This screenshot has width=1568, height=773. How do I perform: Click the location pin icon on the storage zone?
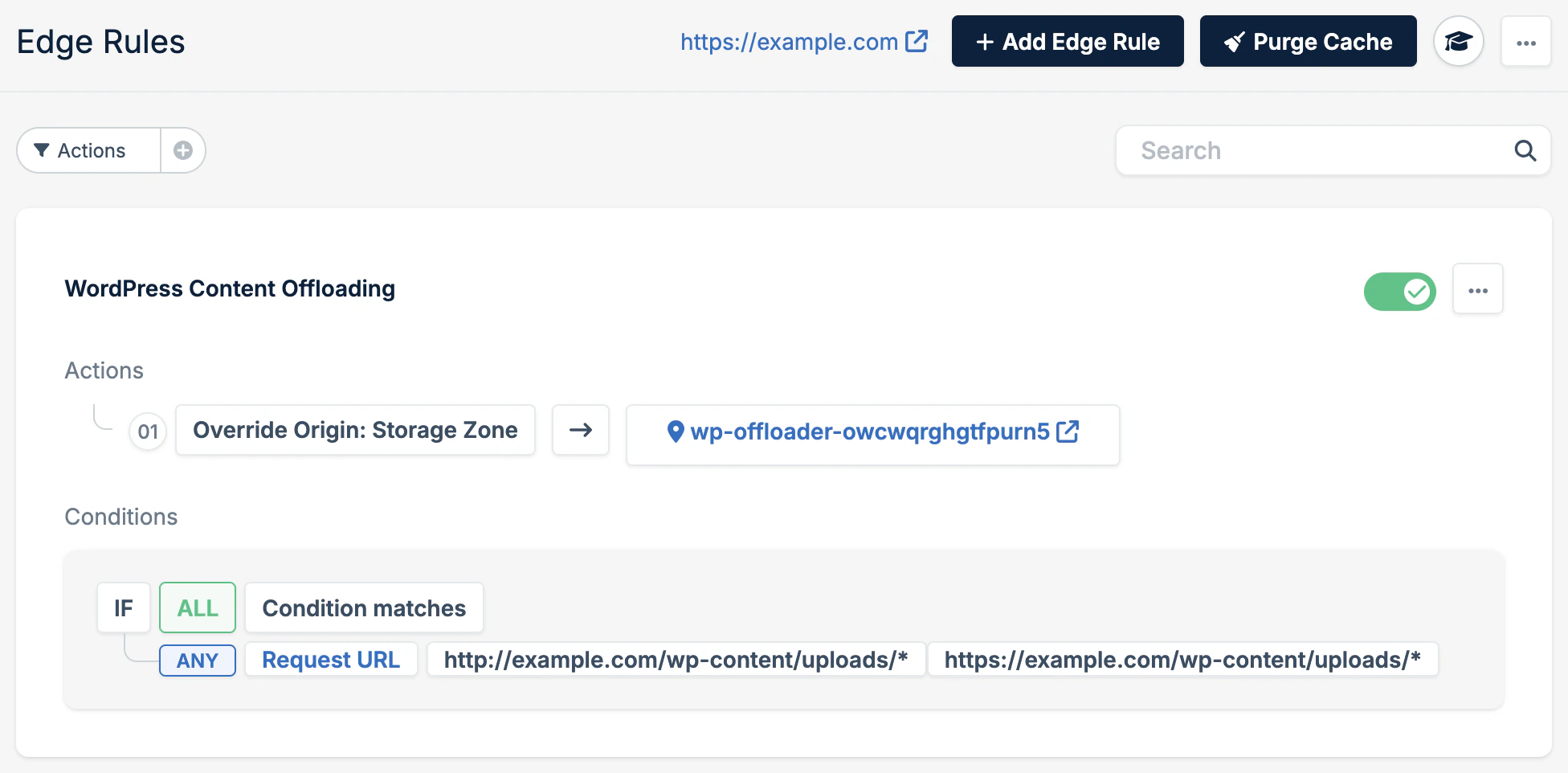pos(676,431)
